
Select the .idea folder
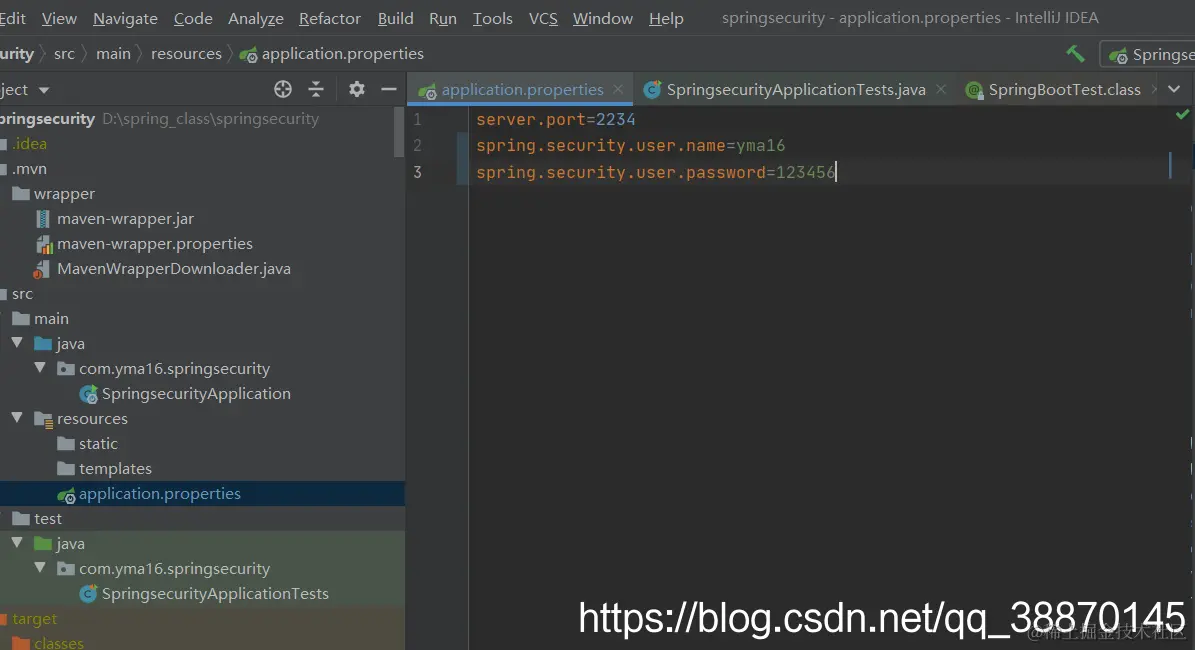29,143
